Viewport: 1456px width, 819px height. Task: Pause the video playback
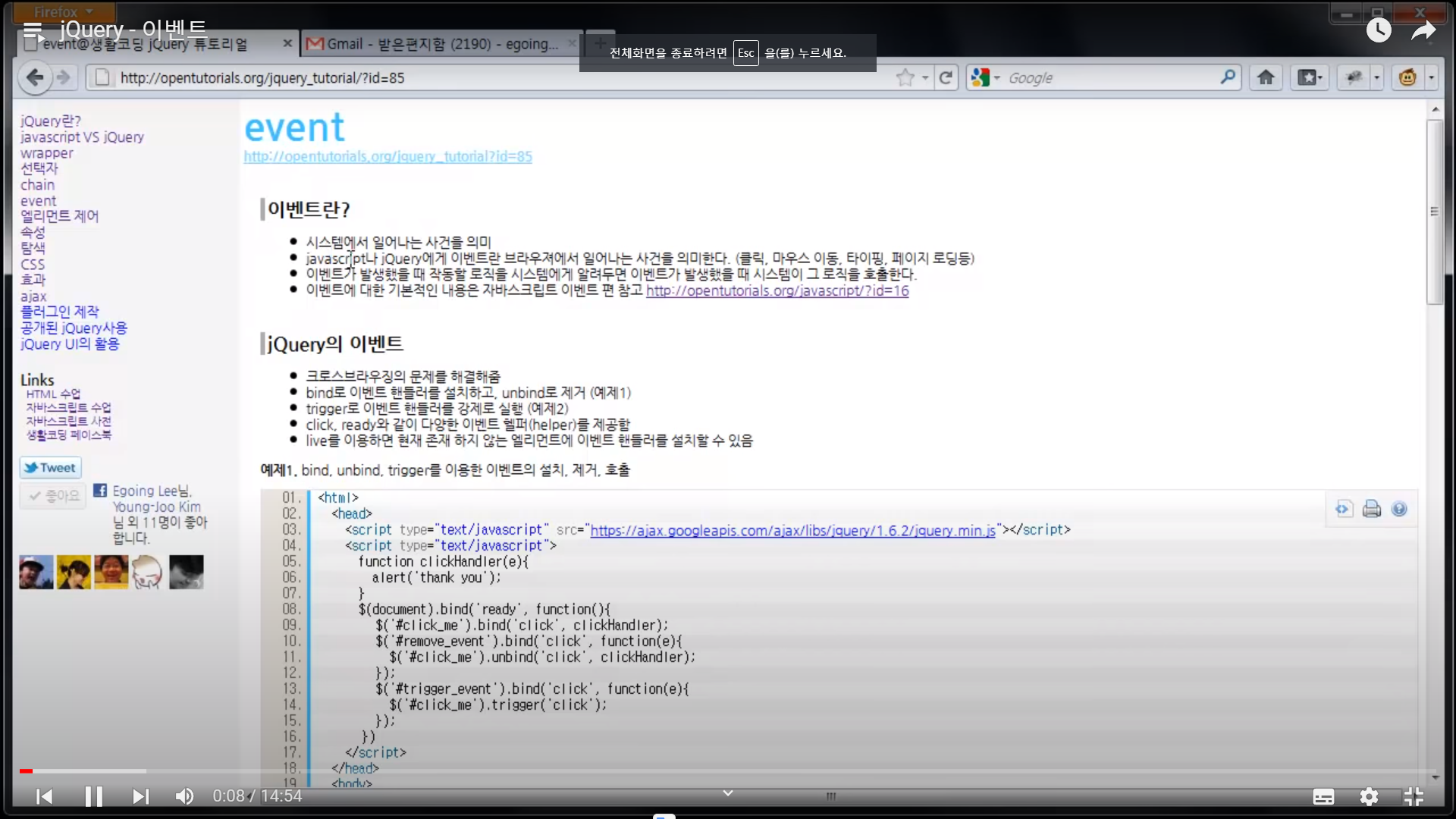pos(93,796)
